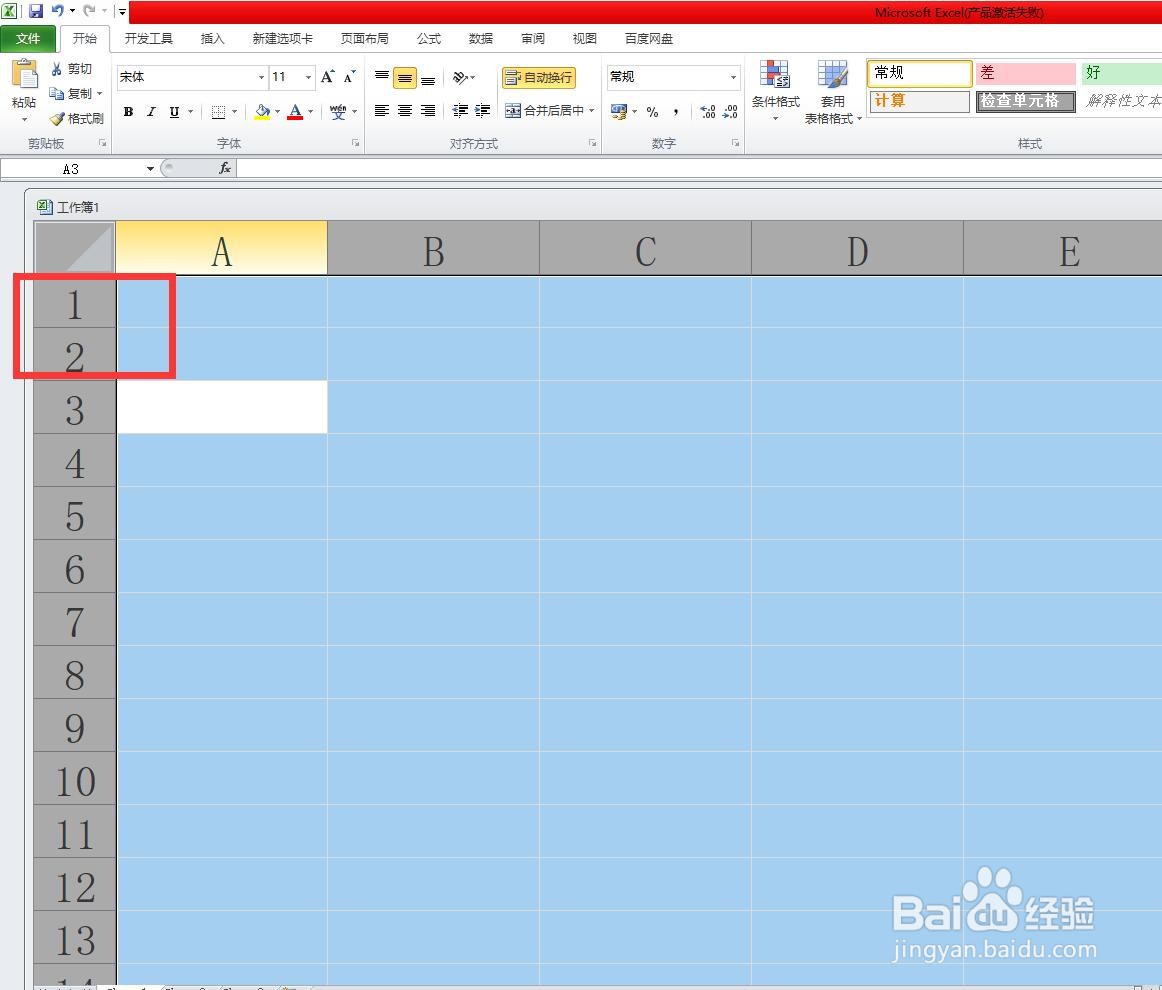Click the Save icon in quick access toolbar
This screenshot has width=1162, height=990.
36,11
